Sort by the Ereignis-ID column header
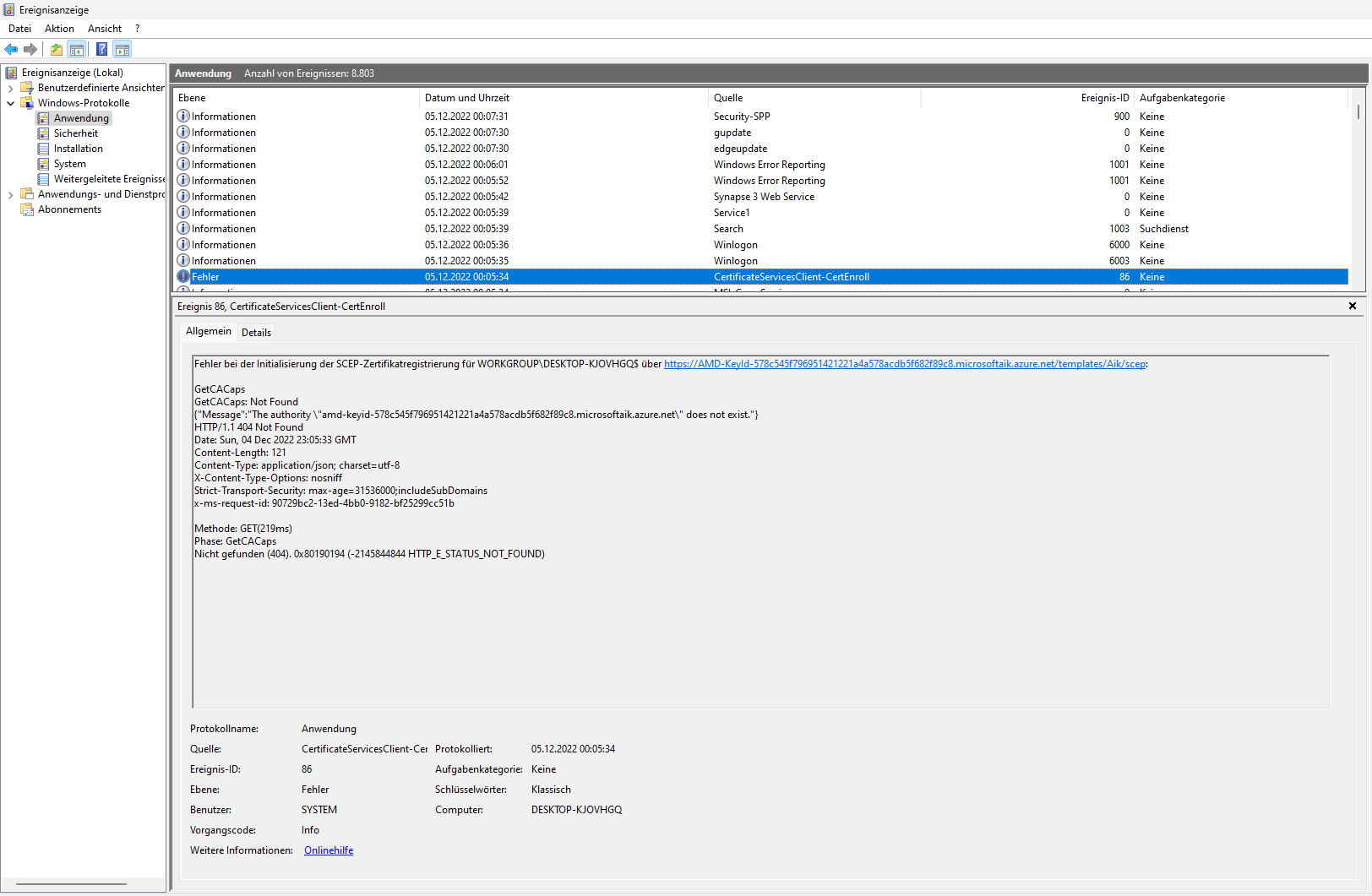 coord(1027,98)
